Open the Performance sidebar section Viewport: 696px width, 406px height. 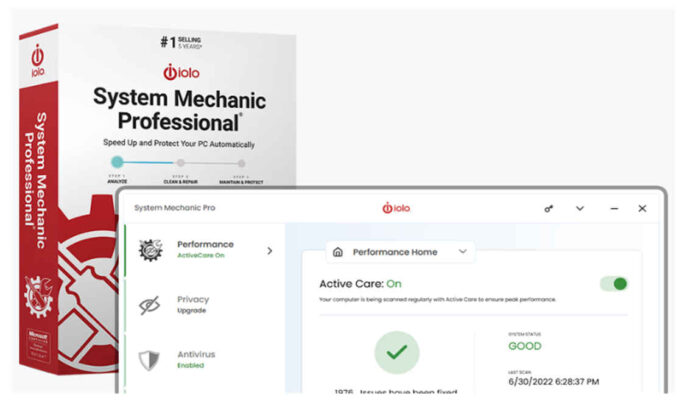205,250
